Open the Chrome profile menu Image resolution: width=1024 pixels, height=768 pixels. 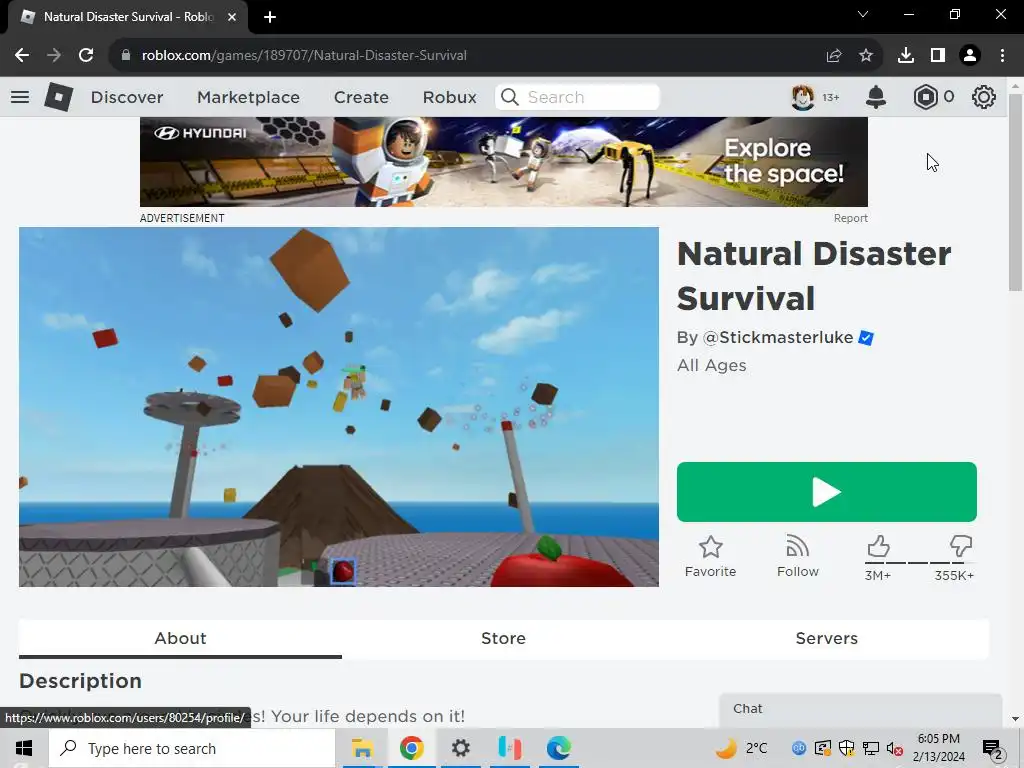pos(970,56)
